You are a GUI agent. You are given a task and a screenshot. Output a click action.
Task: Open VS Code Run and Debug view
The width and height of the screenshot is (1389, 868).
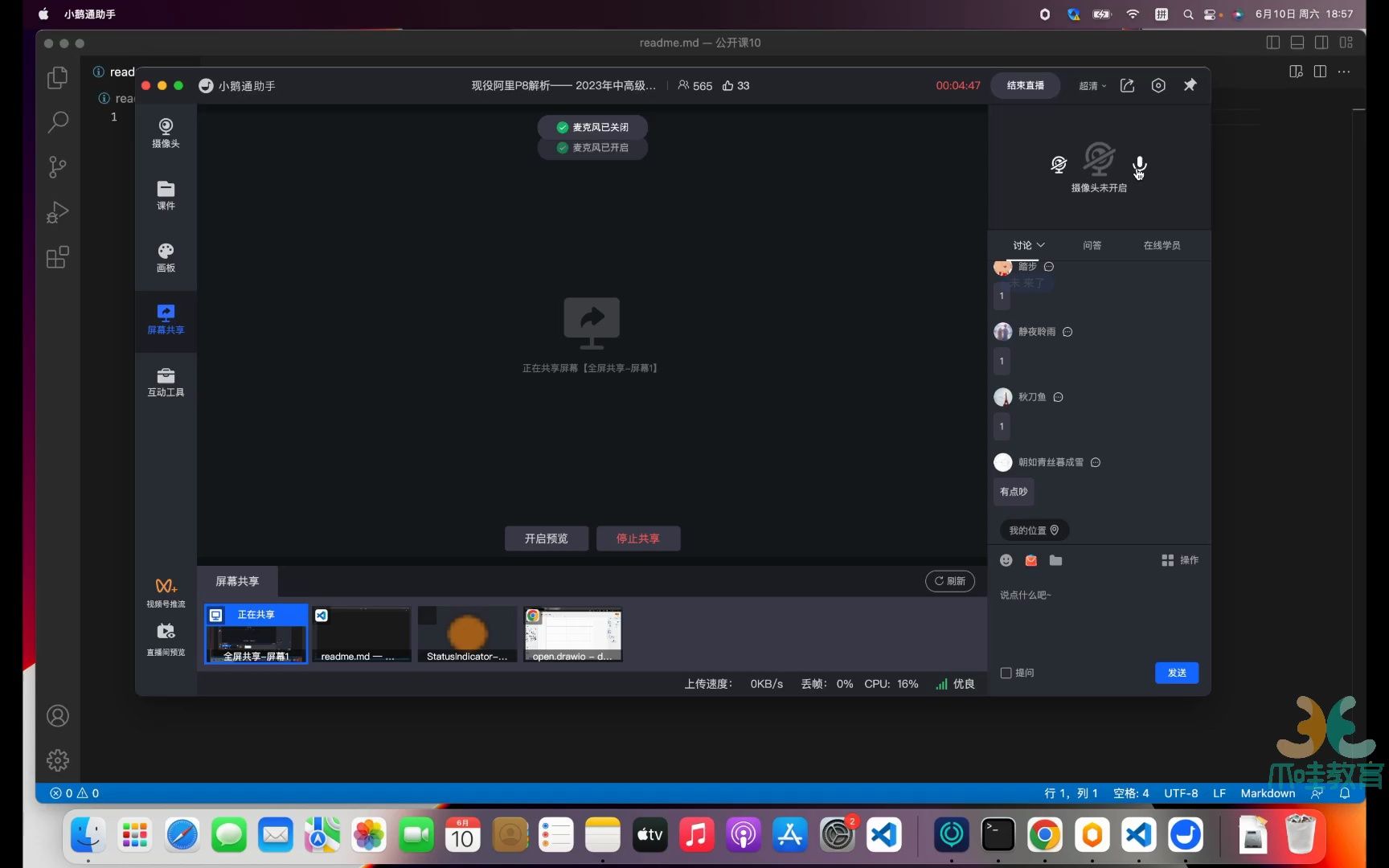click(58, 212)
